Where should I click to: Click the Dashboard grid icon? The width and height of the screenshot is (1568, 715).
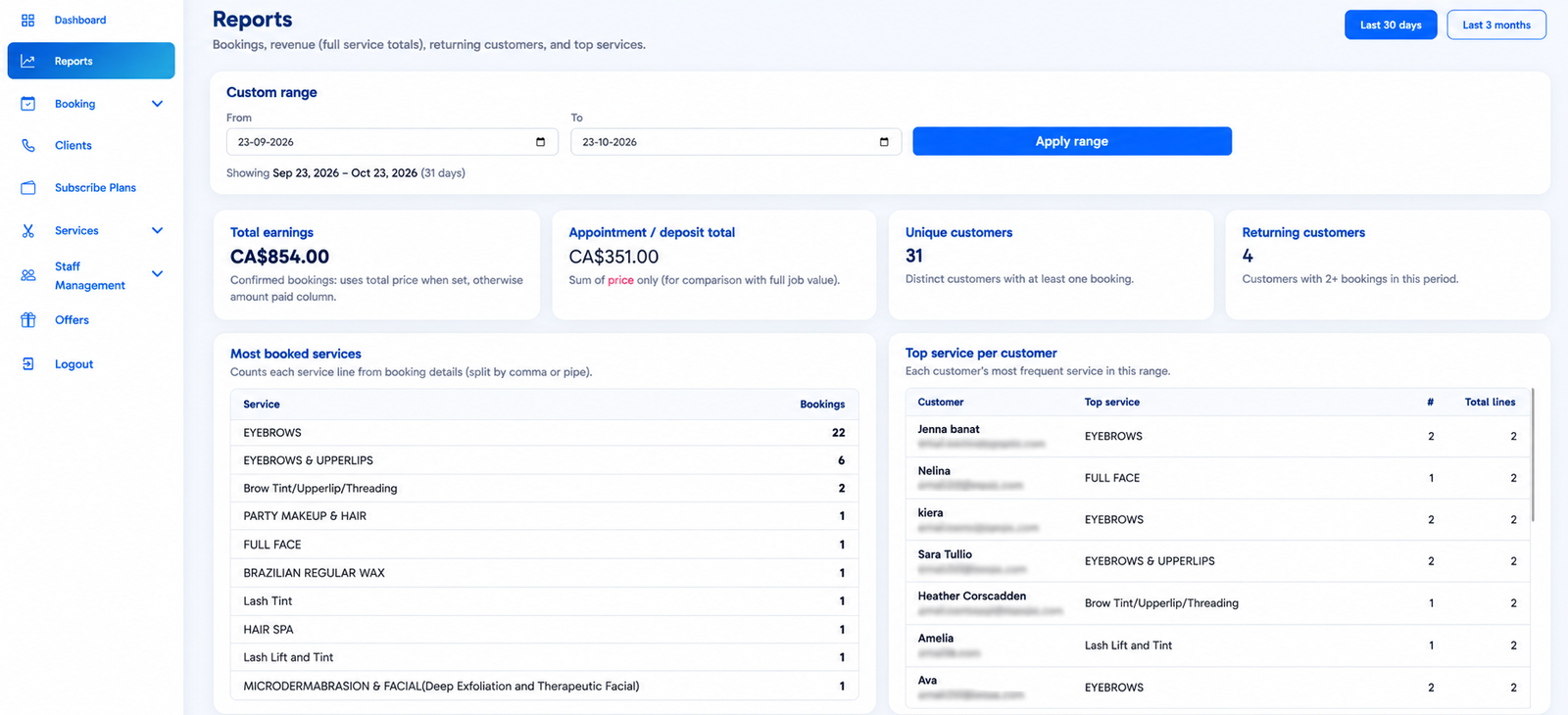point(28,21)
